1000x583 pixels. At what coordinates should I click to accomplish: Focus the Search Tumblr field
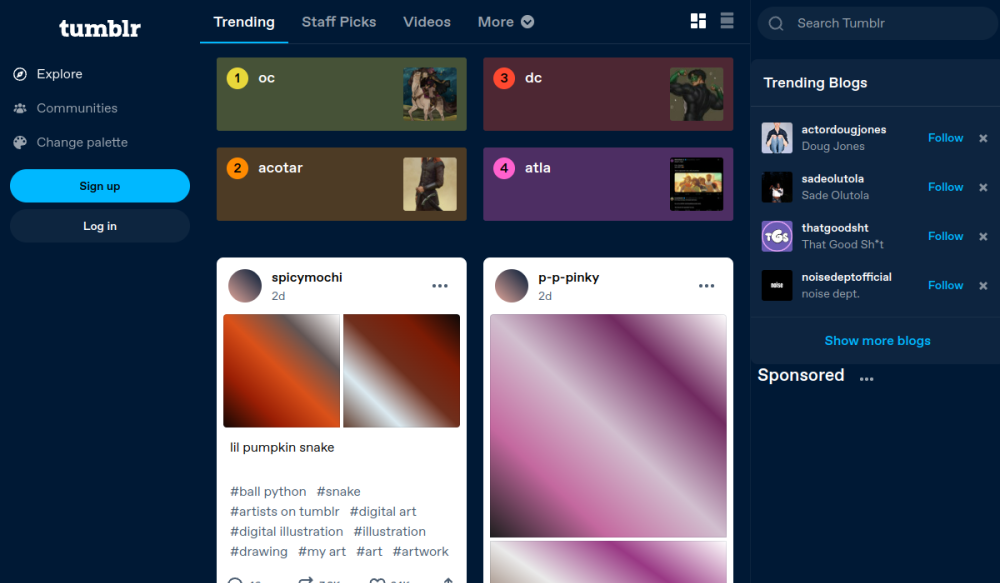coord(878,24)
